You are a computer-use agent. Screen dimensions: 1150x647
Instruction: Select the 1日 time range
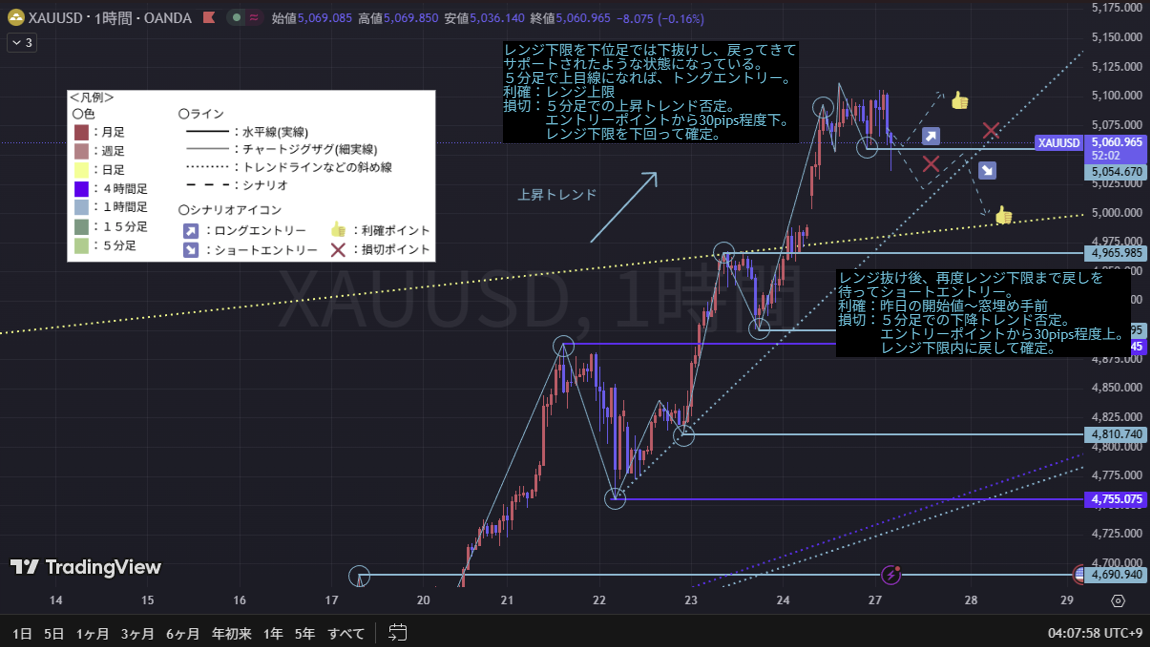click(22, 633)
